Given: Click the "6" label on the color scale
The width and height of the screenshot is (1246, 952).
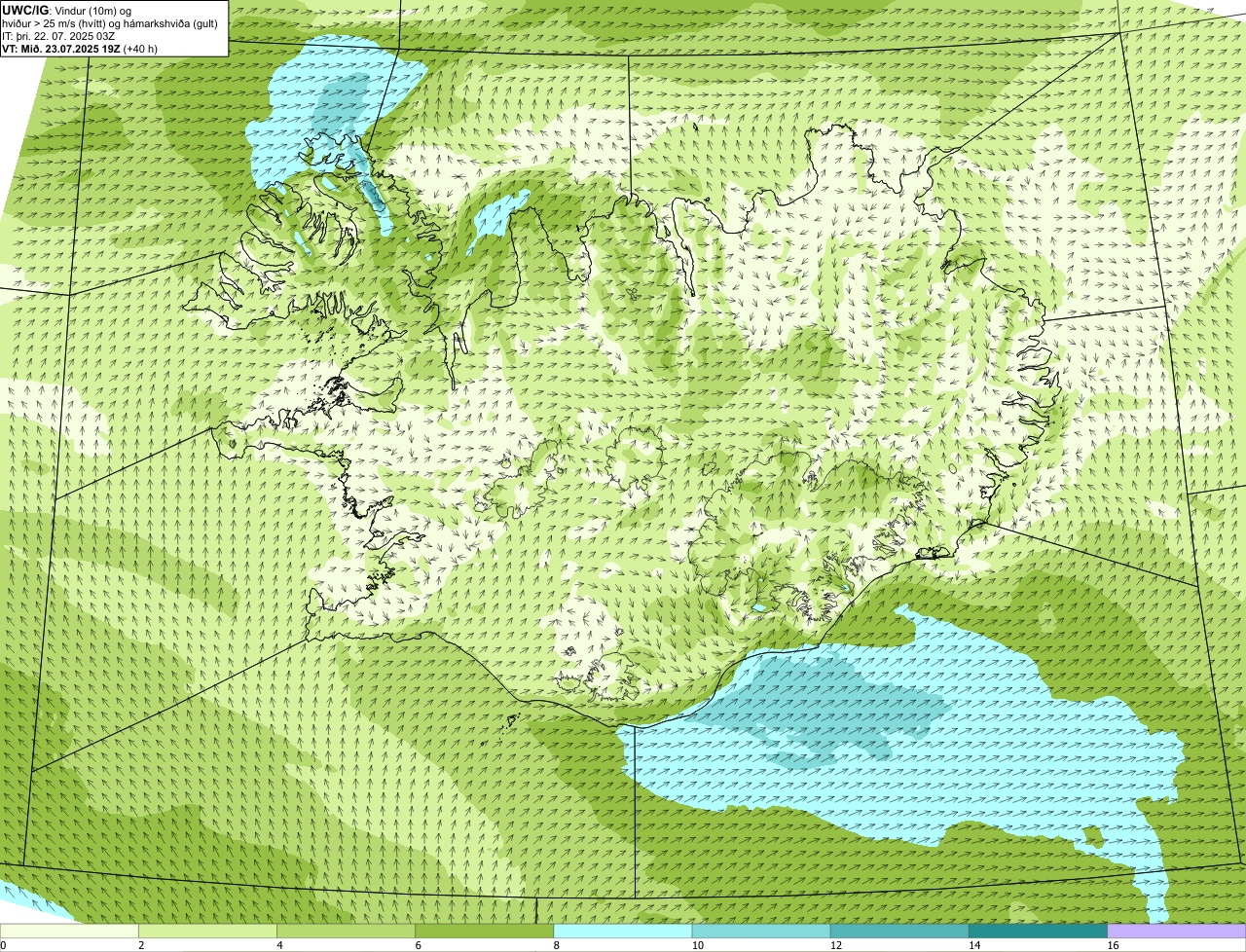Looking at the screenshot, I should tap(419, 945).
